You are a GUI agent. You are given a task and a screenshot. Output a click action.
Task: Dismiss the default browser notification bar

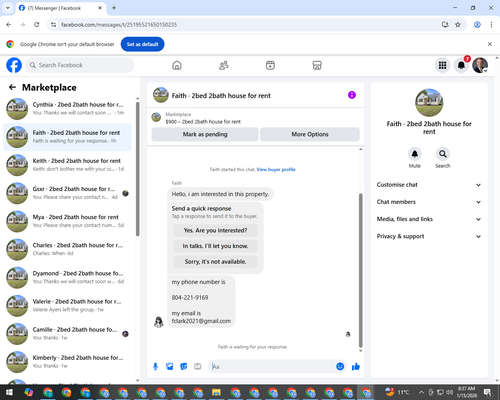(x=490, y=44)
